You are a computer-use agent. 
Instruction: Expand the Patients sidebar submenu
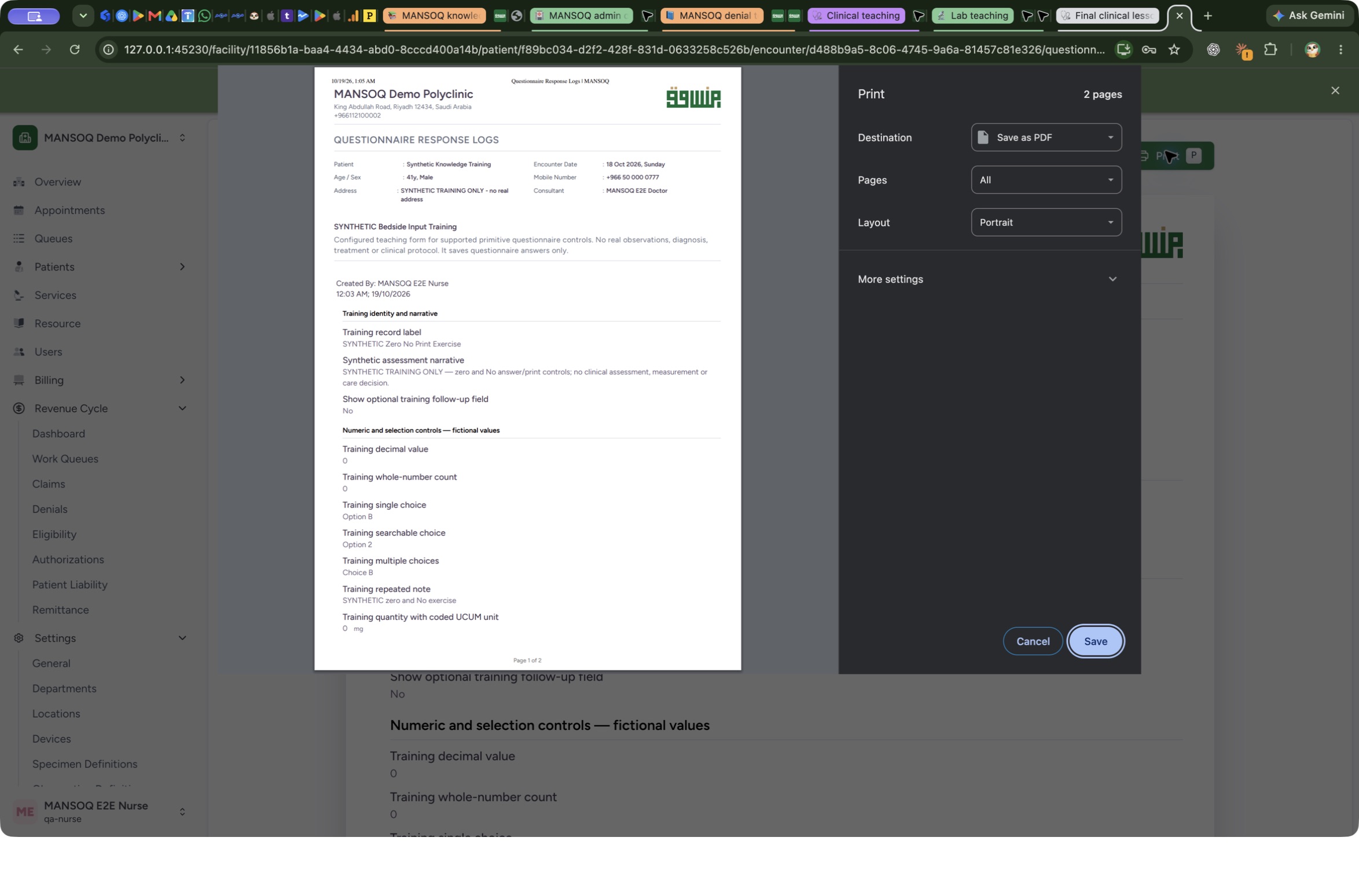coord(182,267)
